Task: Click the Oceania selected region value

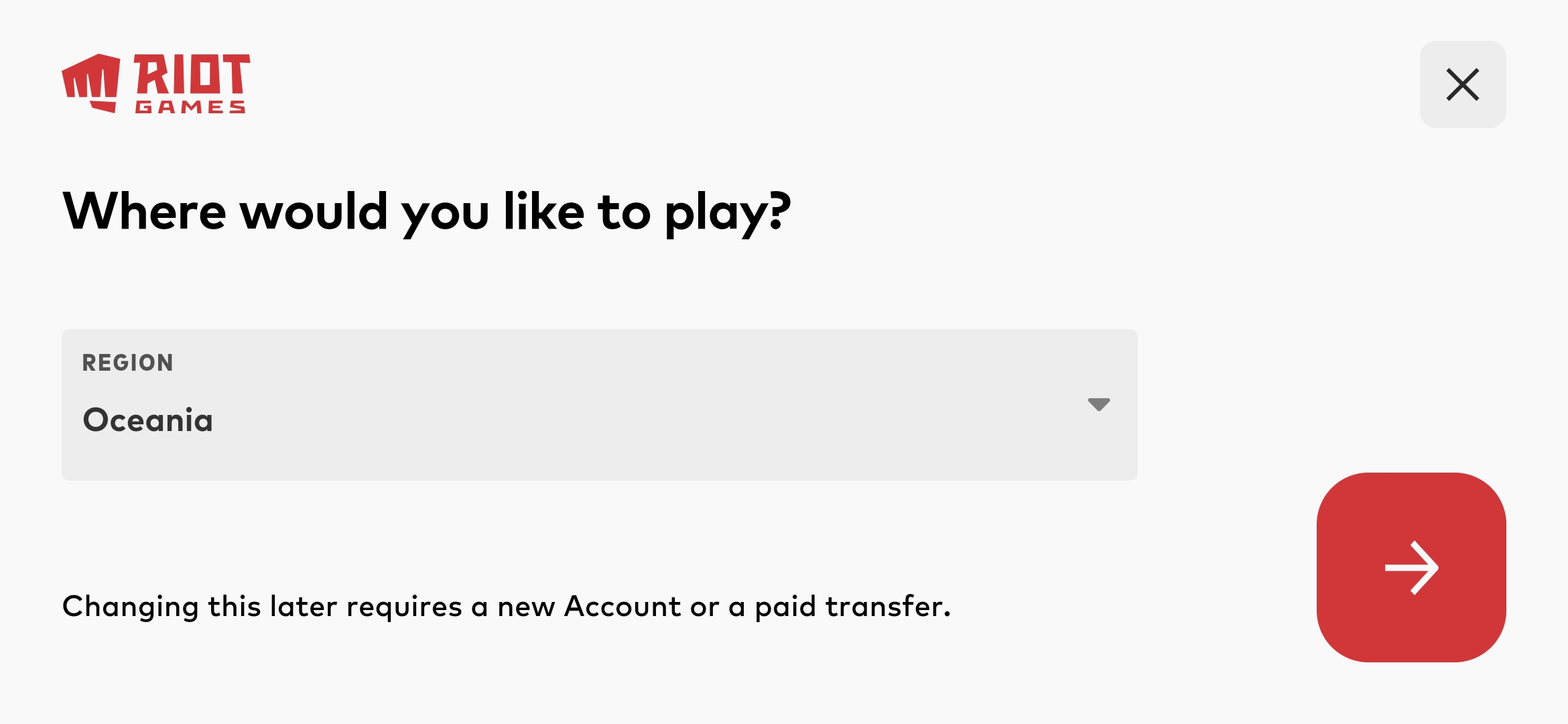Action: coord(148,420)
